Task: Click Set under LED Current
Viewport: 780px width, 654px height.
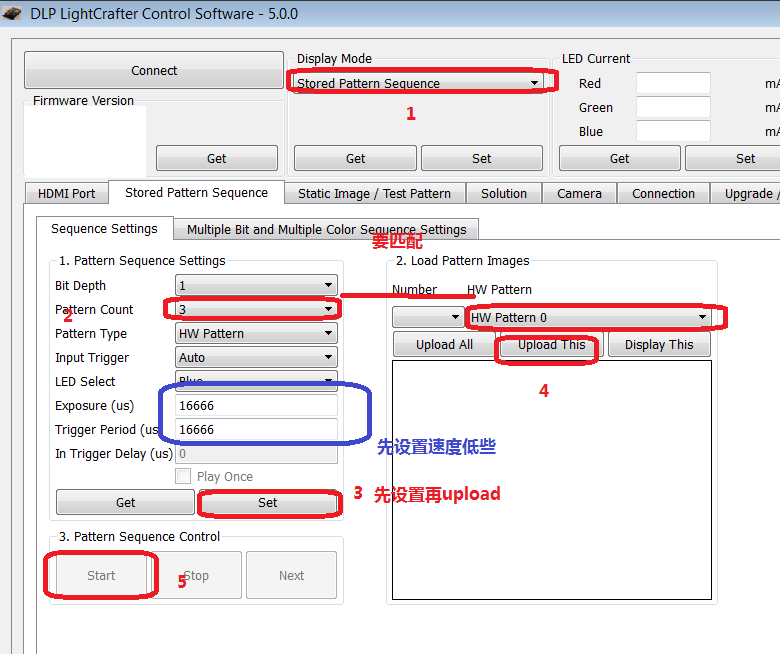Action: click(x=733, y=158)
